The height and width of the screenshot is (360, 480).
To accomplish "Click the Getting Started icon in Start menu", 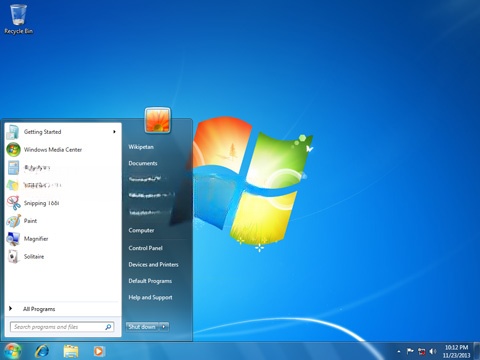I will [x=13, y=132].
